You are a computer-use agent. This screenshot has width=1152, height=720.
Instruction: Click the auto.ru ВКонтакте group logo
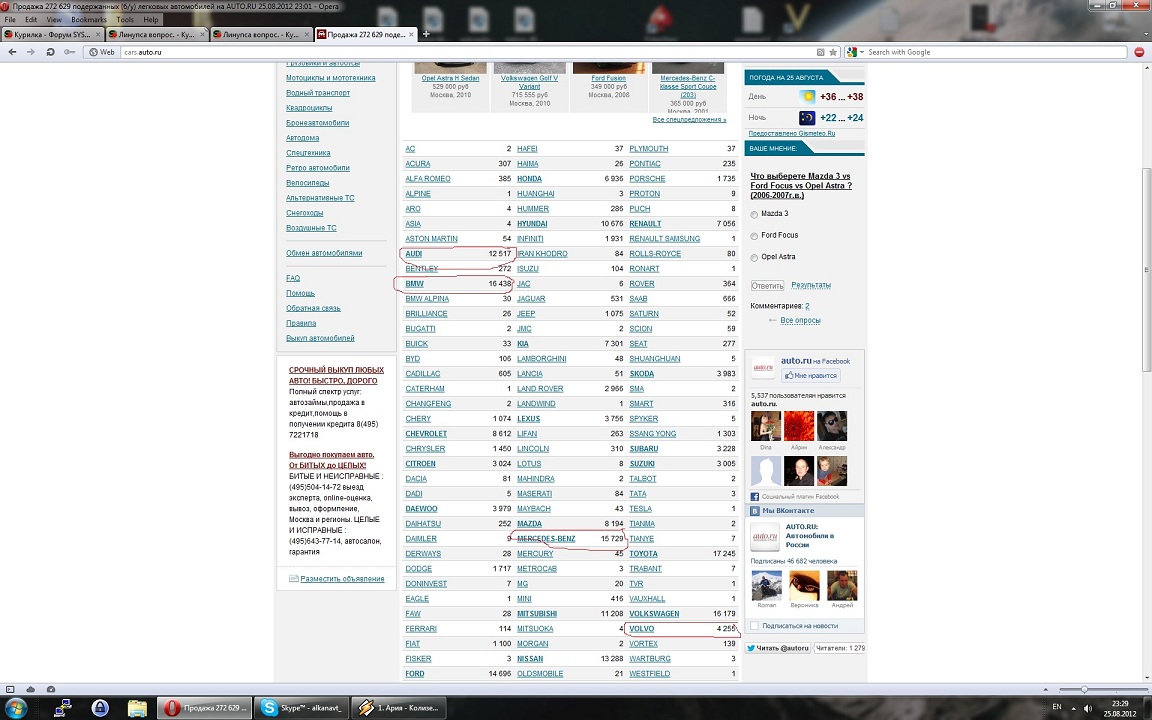click(x=765, y=537)
